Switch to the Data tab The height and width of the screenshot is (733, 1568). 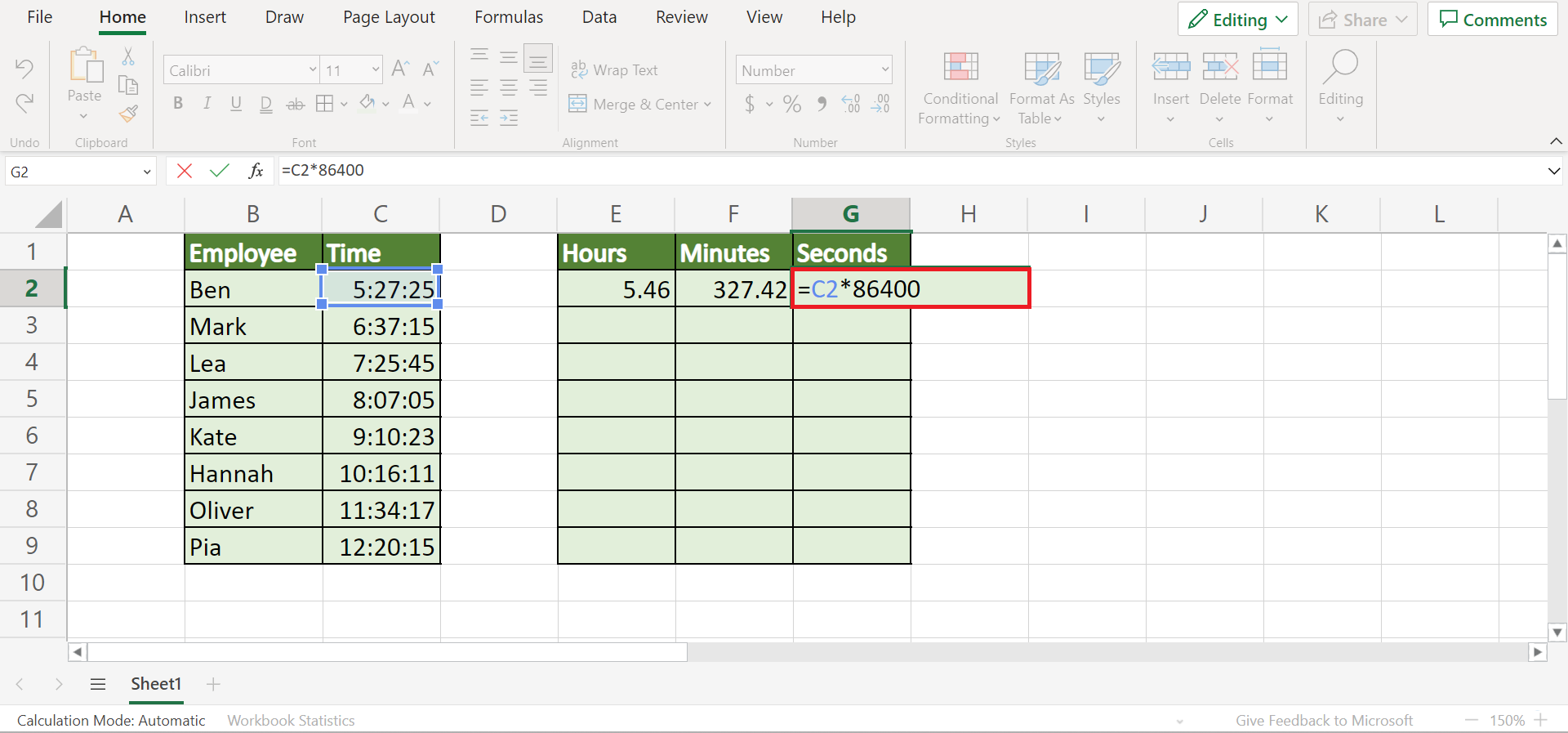[599, 17]
